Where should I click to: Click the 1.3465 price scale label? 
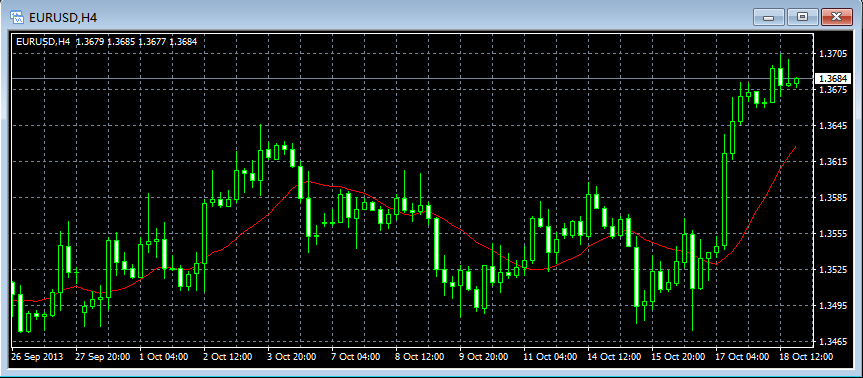click(x=833, y=342)
